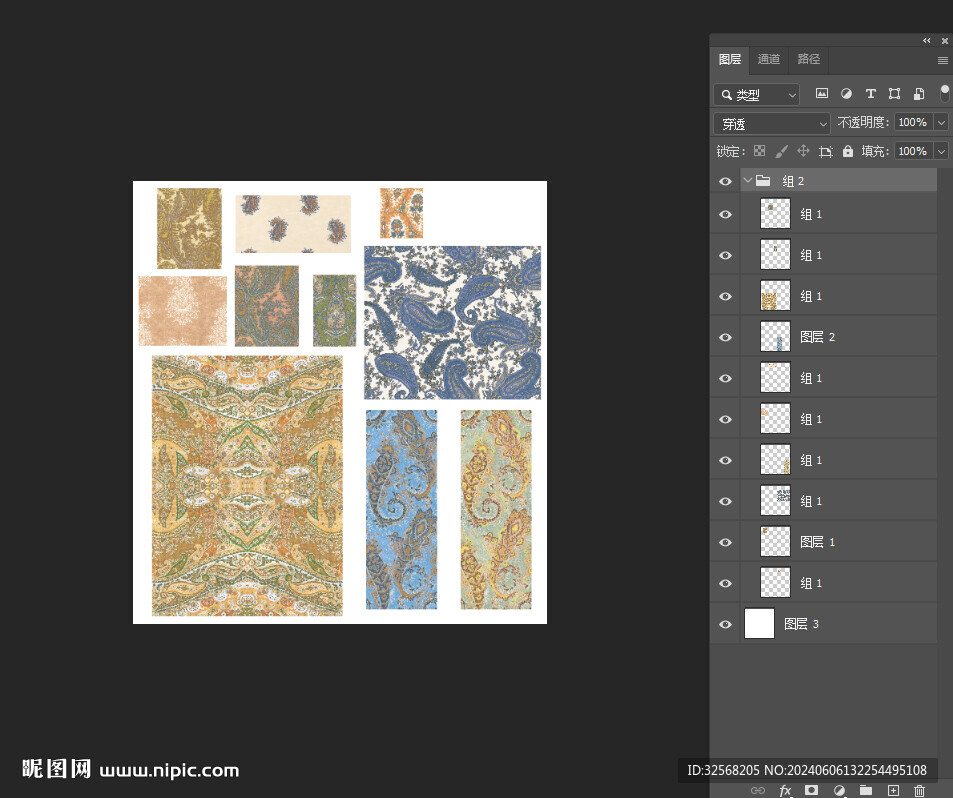Click the 填充 100% value field
The width and height of the screenshot is (953, 798).
coord(912,151)
